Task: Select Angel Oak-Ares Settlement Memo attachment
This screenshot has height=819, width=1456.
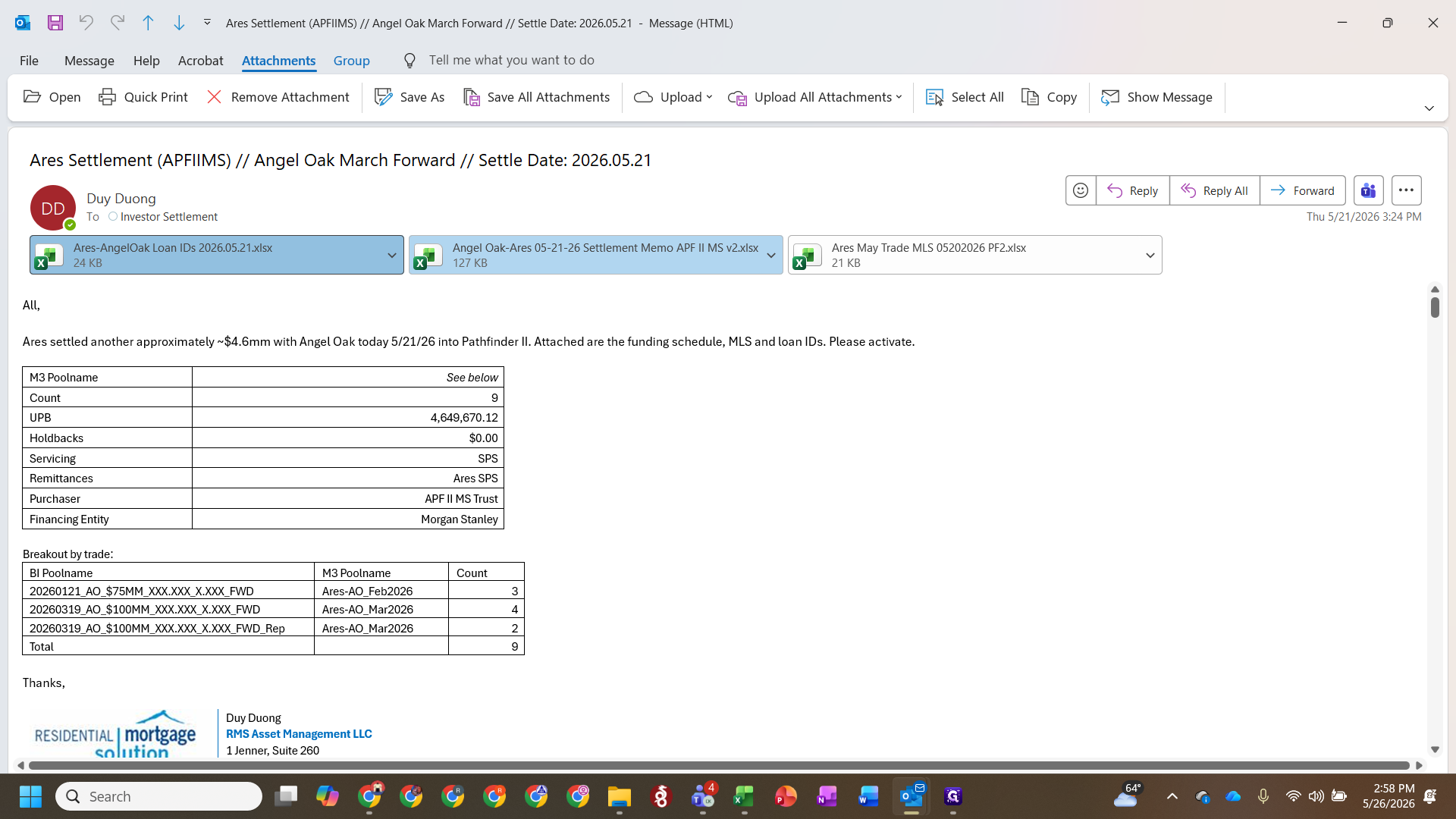Action: pos(584,255)
